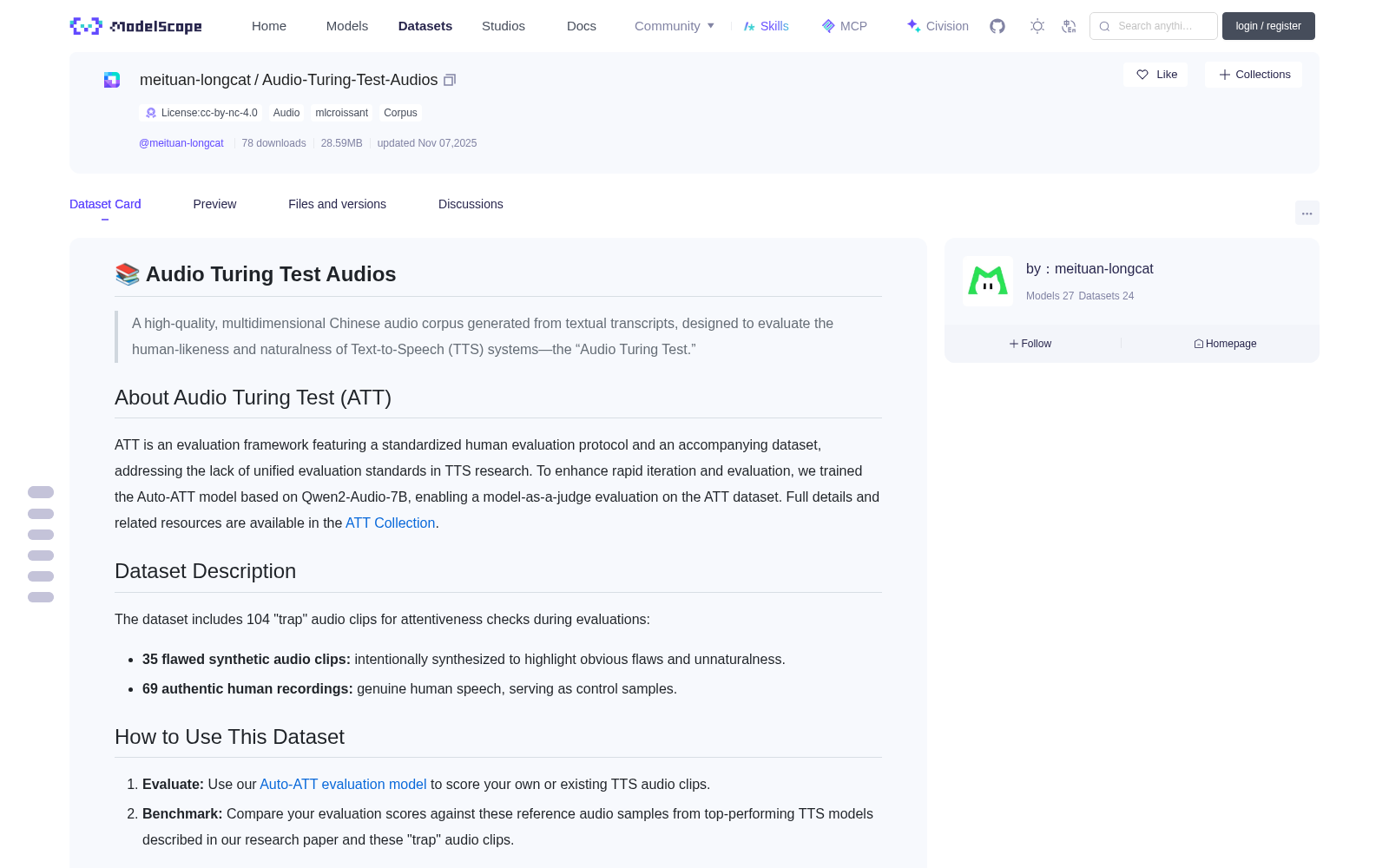Add dataset to Collections
The image size is (1389, 868).
(1254, 75)
